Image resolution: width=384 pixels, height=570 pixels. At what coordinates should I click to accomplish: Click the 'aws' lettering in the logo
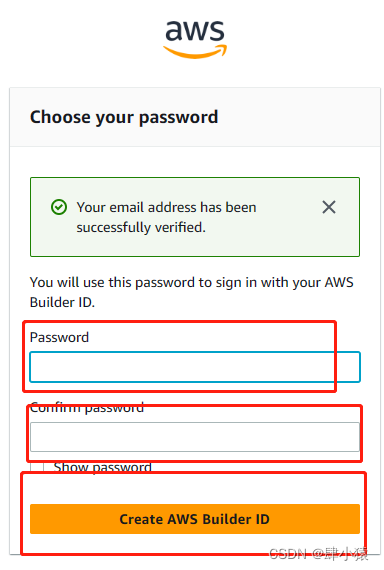(195, 31)
